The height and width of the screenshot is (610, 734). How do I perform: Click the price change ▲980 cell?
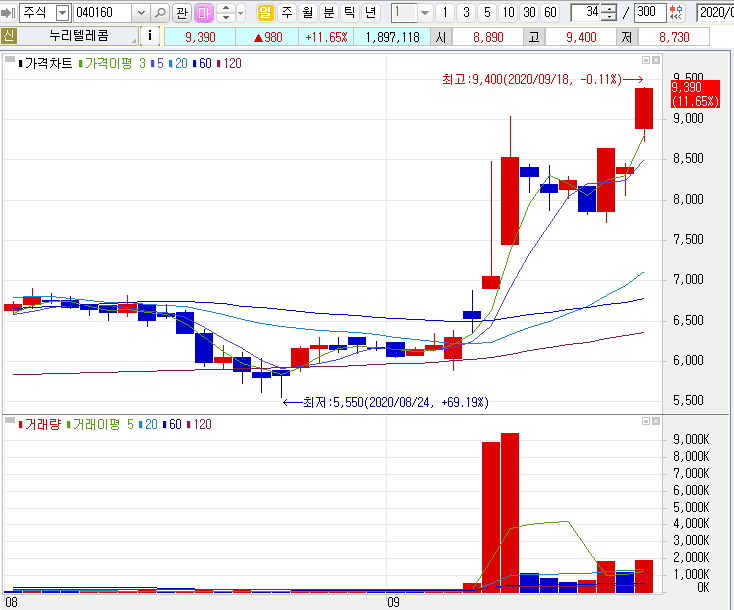[x=267, y=37]
